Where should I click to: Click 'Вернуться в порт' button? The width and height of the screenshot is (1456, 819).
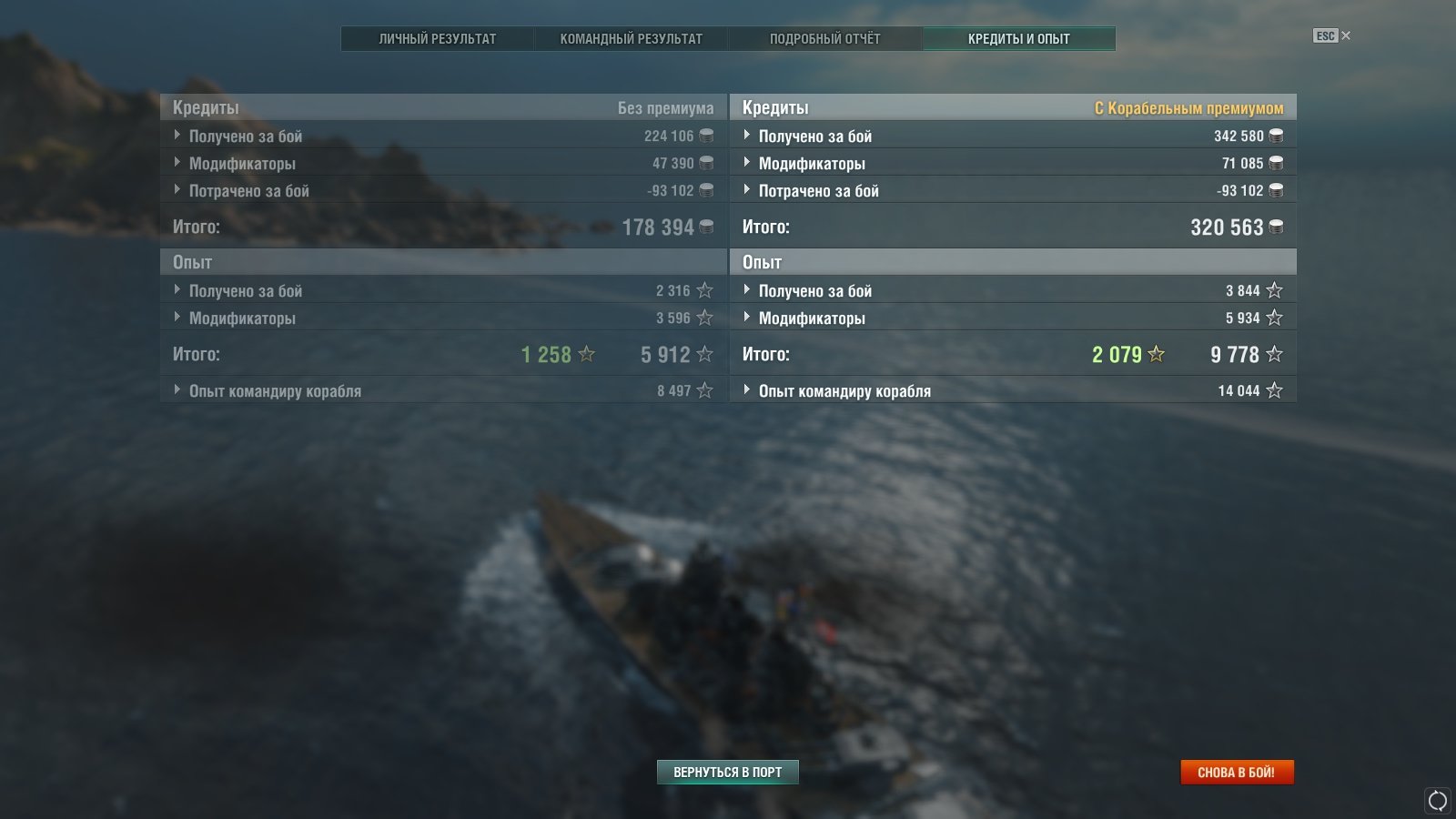(728, 772)
